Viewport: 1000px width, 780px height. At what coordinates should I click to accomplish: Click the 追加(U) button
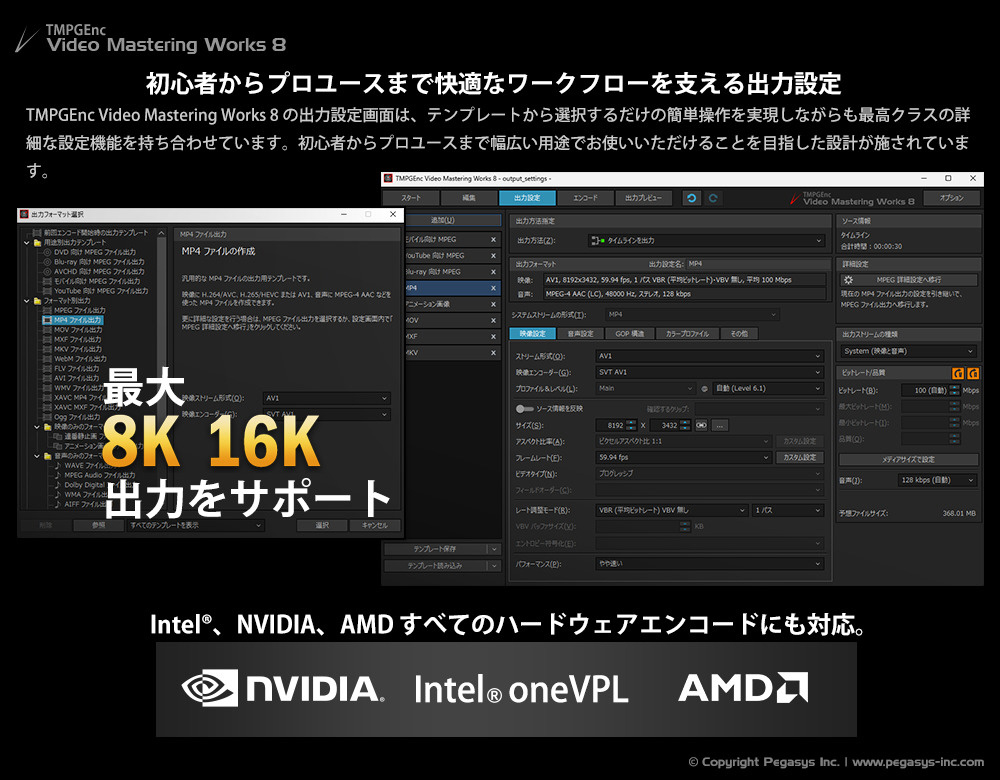[x=442, y=220]
